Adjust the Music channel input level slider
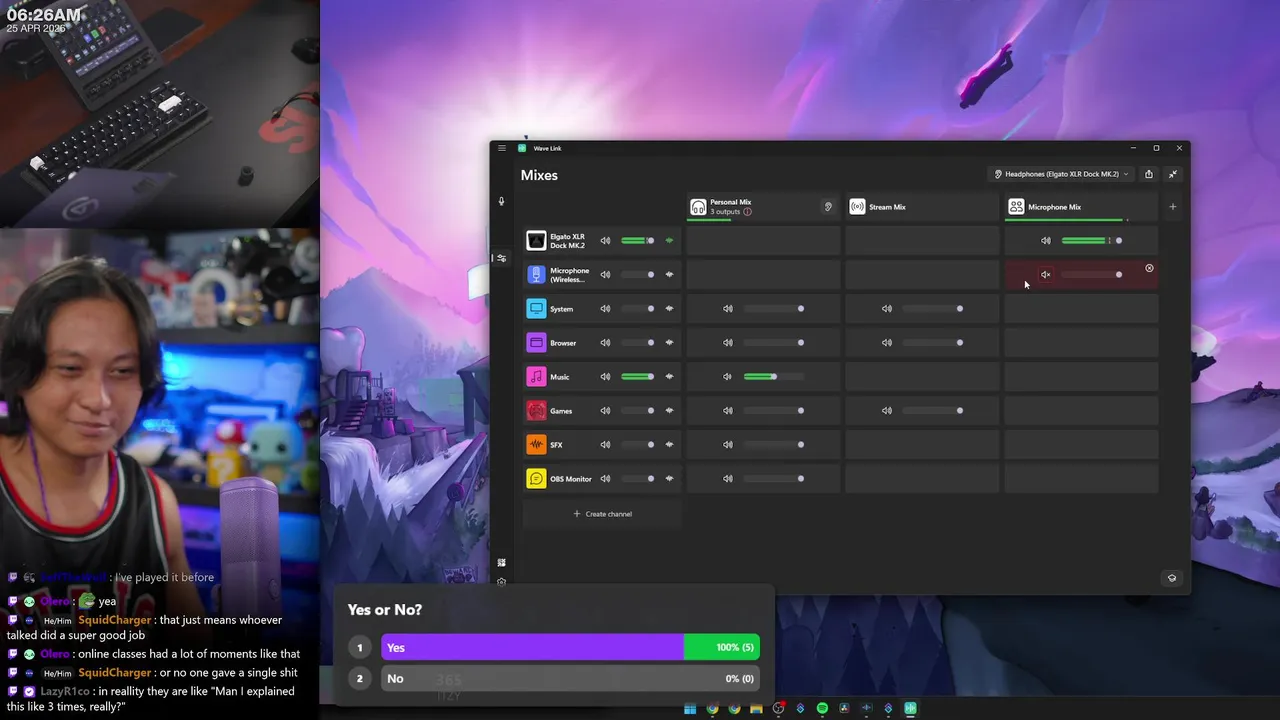 pyautogui.click(x=638, y=377)
